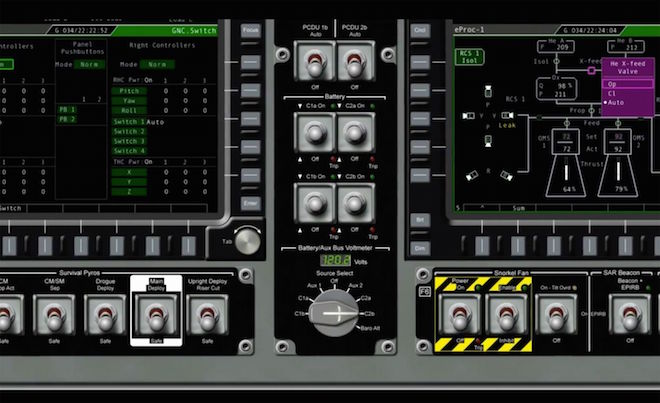Open Panel Pushbuttons Mode Norm field
The height and width of the screenshot is (403, 660).
pyautogui.click(x=89, y=64)
